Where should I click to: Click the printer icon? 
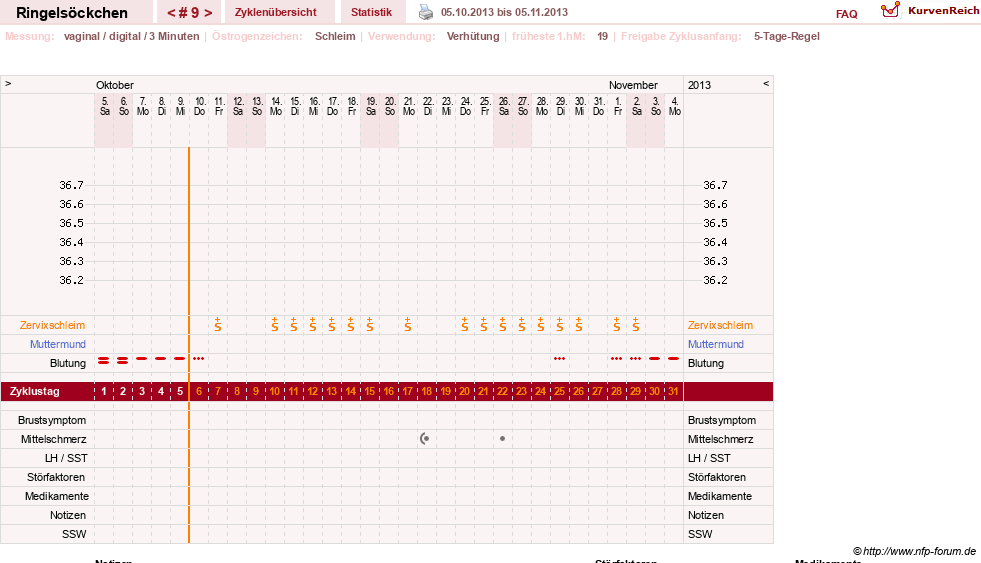425,12
